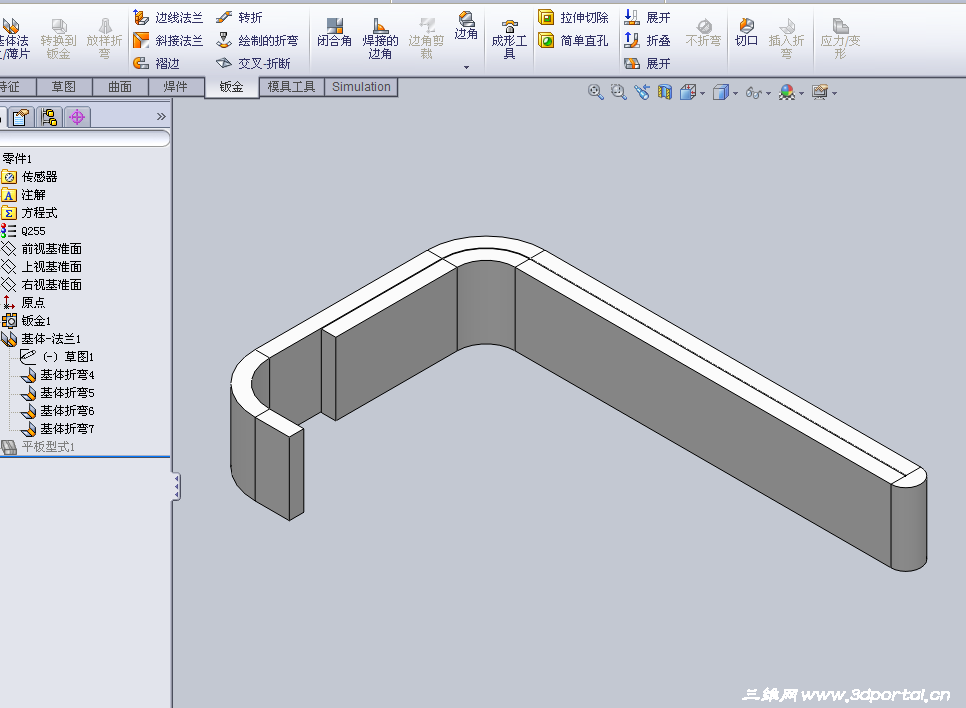Select 基体折弯5 bend feature
Image resolution: width=966 pixels, height=708 pixels.
[57, 393]
